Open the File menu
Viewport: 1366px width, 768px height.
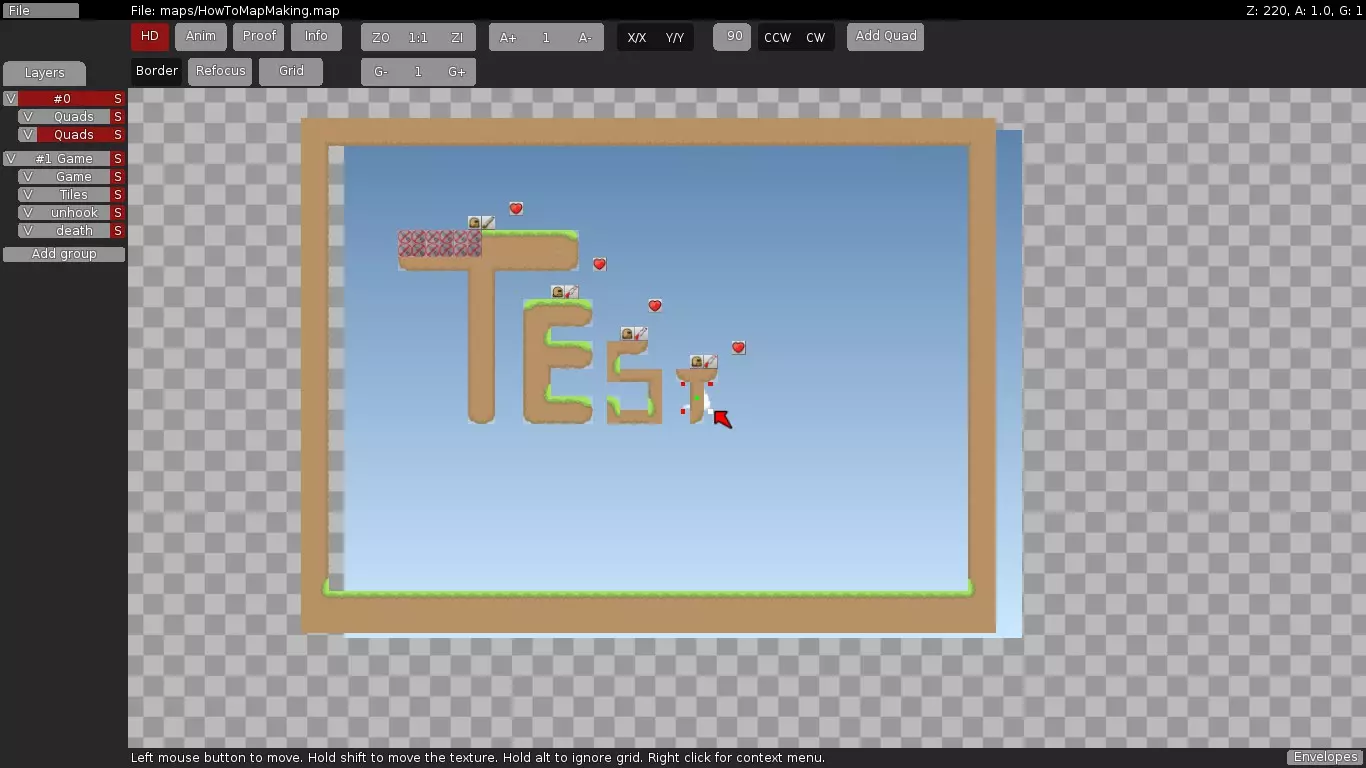click(x=40, y=11)
